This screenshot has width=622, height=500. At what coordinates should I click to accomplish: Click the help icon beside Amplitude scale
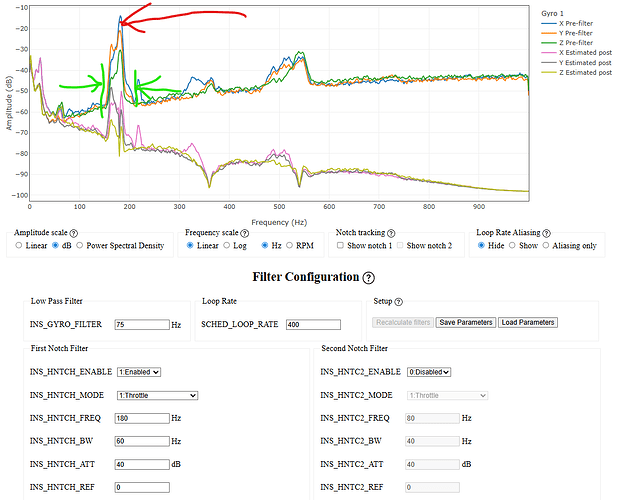75,233
